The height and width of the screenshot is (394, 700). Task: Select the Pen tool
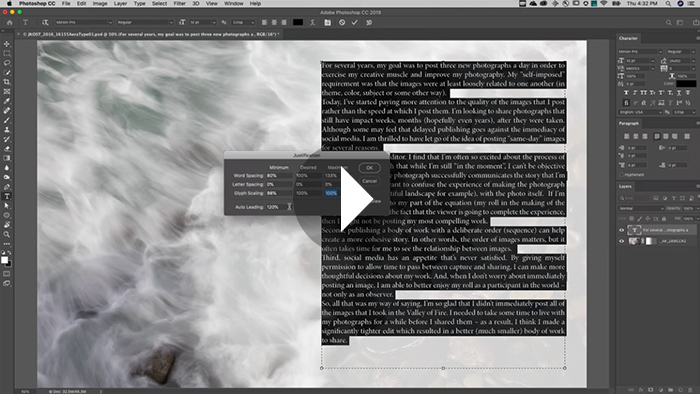(x=7, y=187)
